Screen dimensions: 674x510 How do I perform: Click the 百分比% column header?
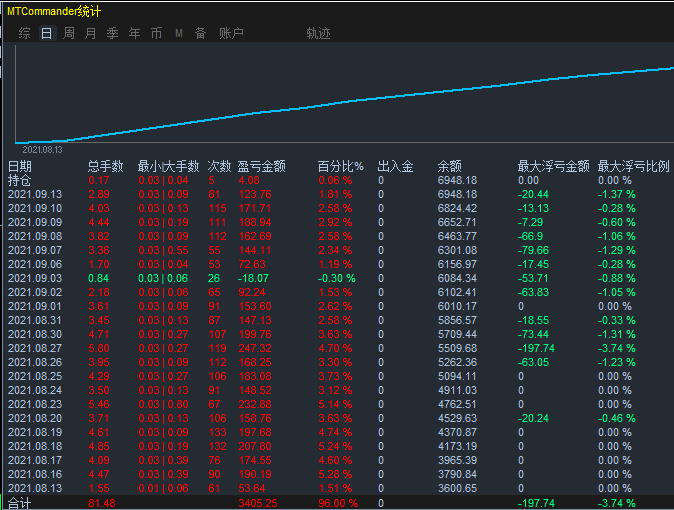click(340, 166)
